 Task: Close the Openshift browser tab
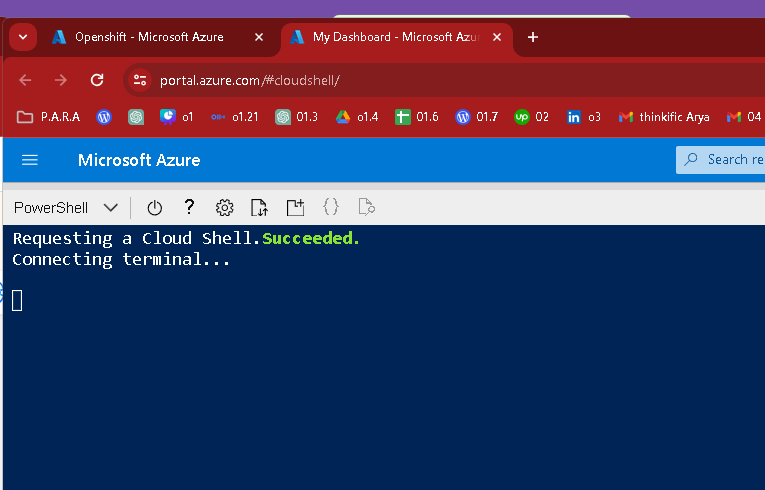259,37
